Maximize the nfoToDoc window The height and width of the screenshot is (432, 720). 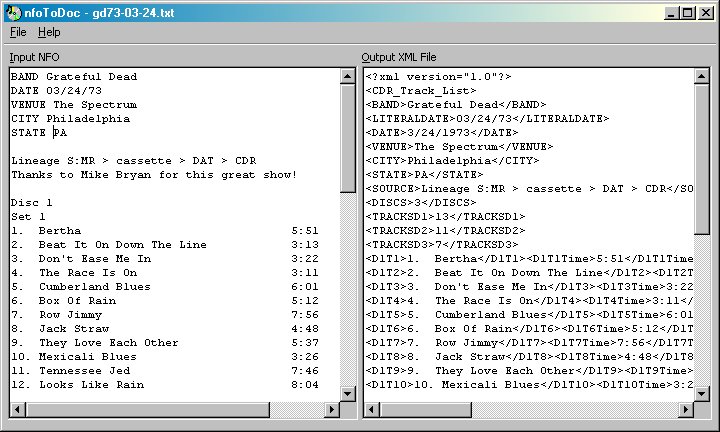(x=688, y=13)
